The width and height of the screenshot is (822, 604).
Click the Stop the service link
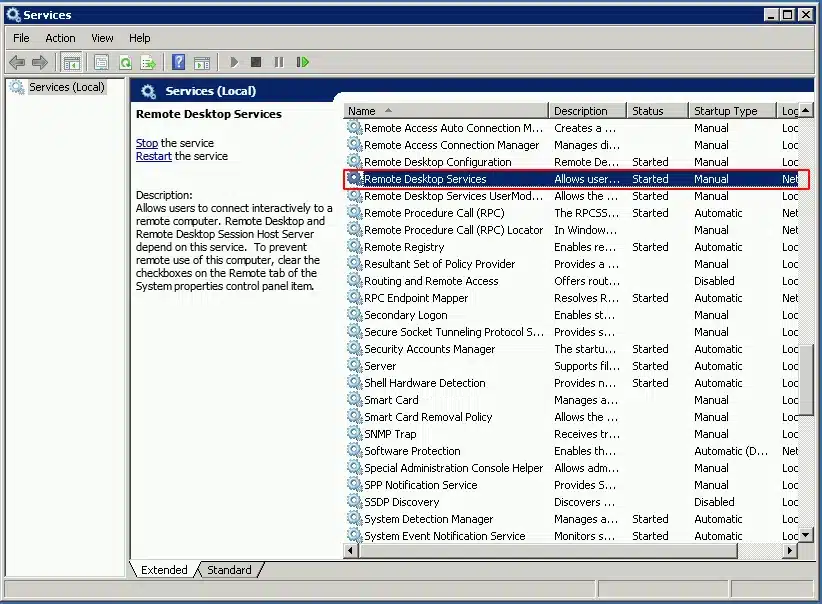[147, 143]
